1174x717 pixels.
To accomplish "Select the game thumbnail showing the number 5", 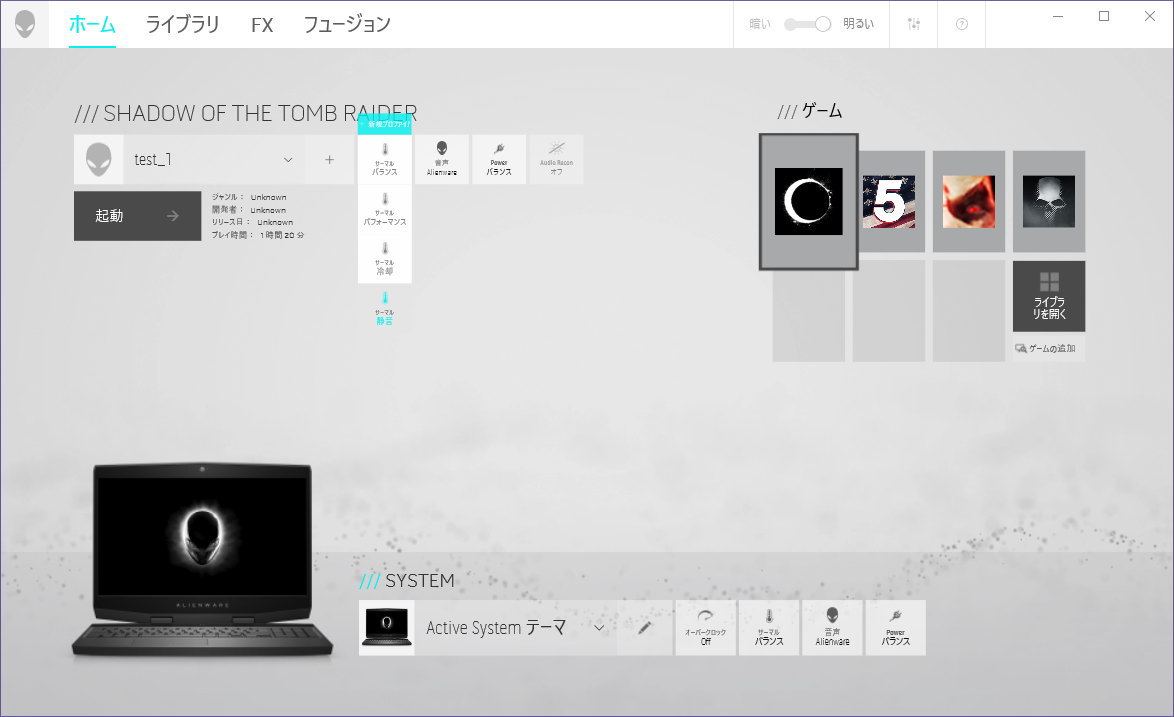I will pos(889,201).
